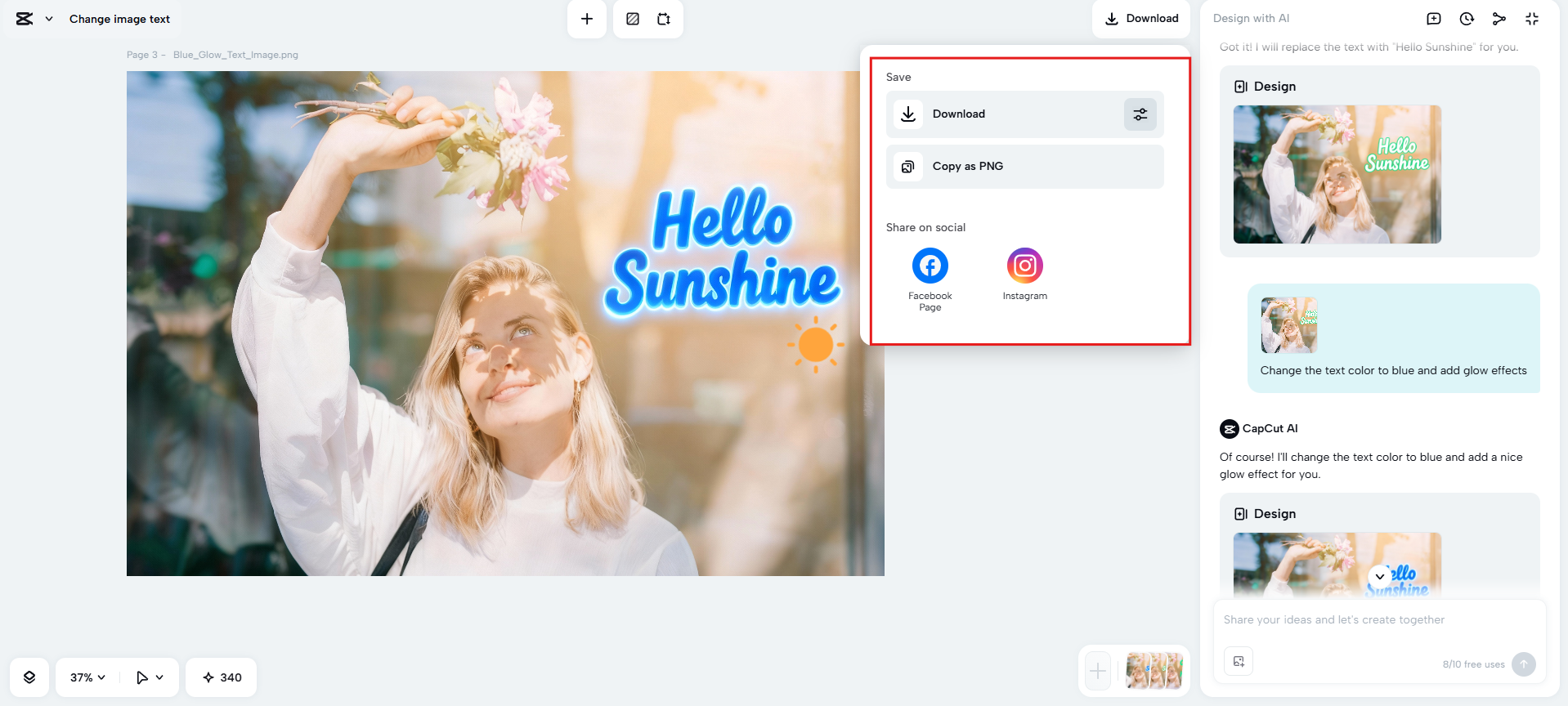Click the message "Change the text color to blue"

pyautogui.click(x=1393, y=371)
